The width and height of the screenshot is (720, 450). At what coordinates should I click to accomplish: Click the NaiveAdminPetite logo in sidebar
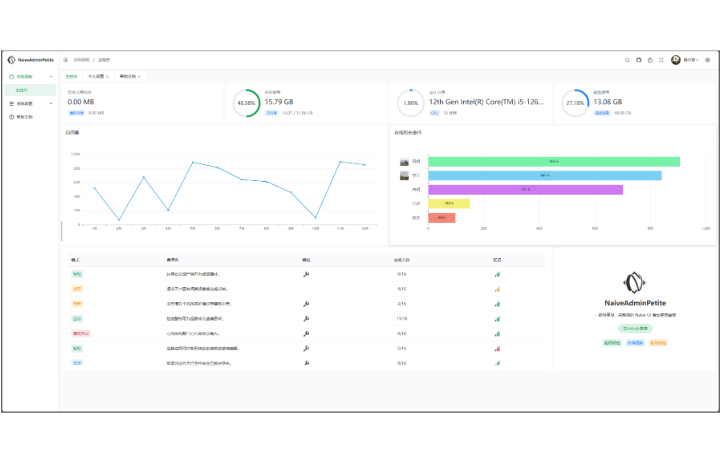(29, 60)
